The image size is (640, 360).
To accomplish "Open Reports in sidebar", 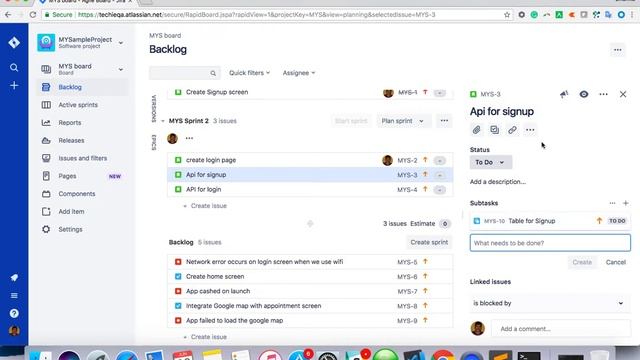I will (x=83, y=122).
